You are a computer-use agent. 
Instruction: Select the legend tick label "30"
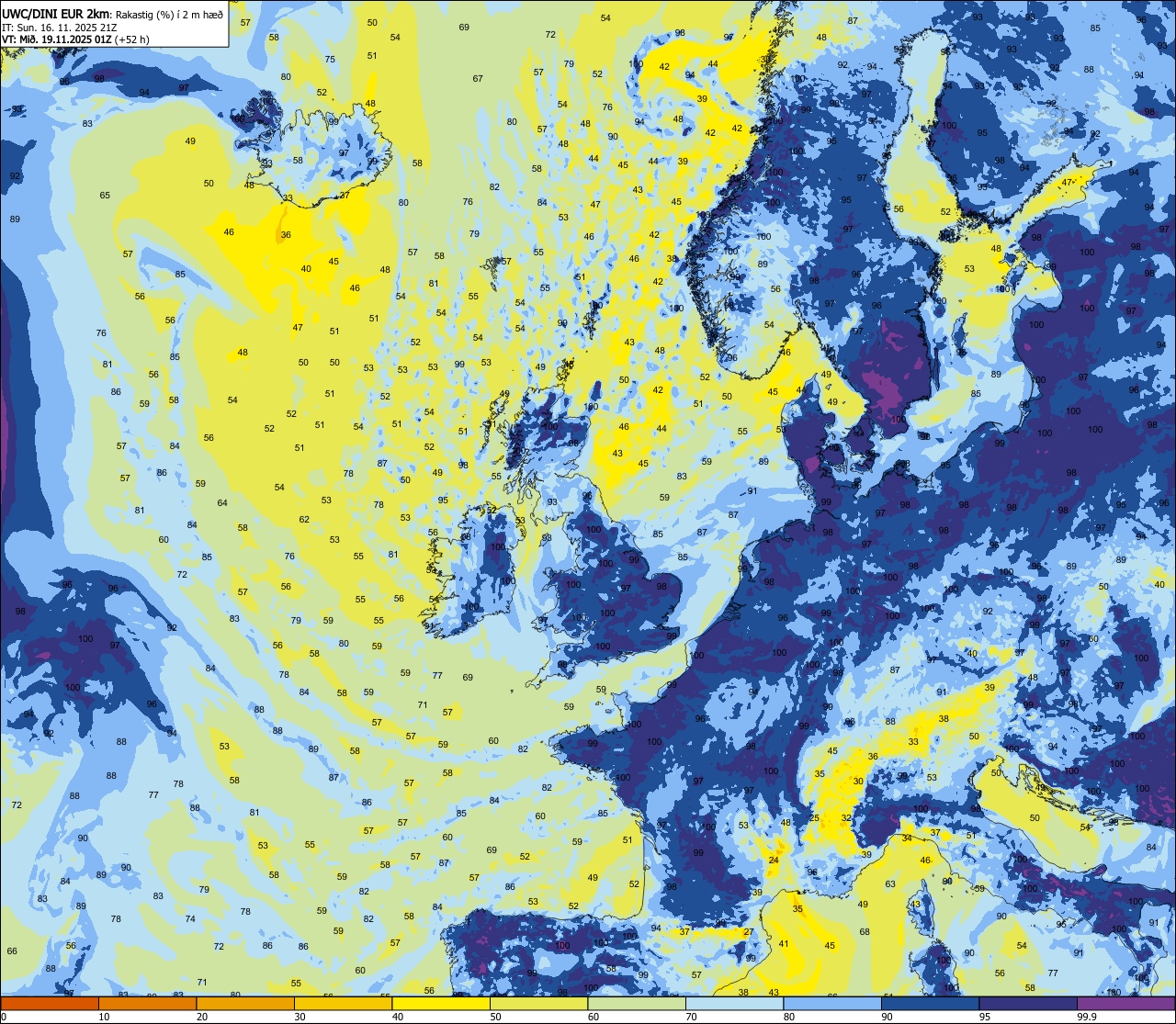coord(300,1017)
